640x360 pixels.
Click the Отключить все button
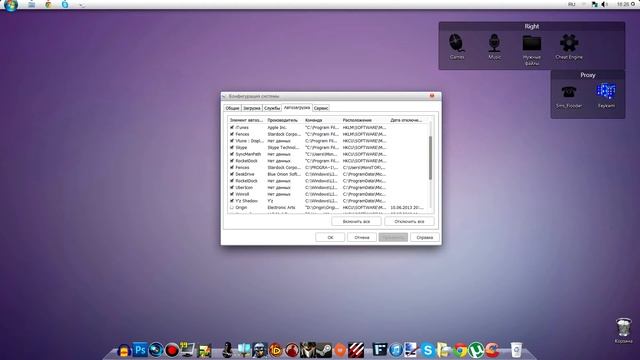(409, 221)
